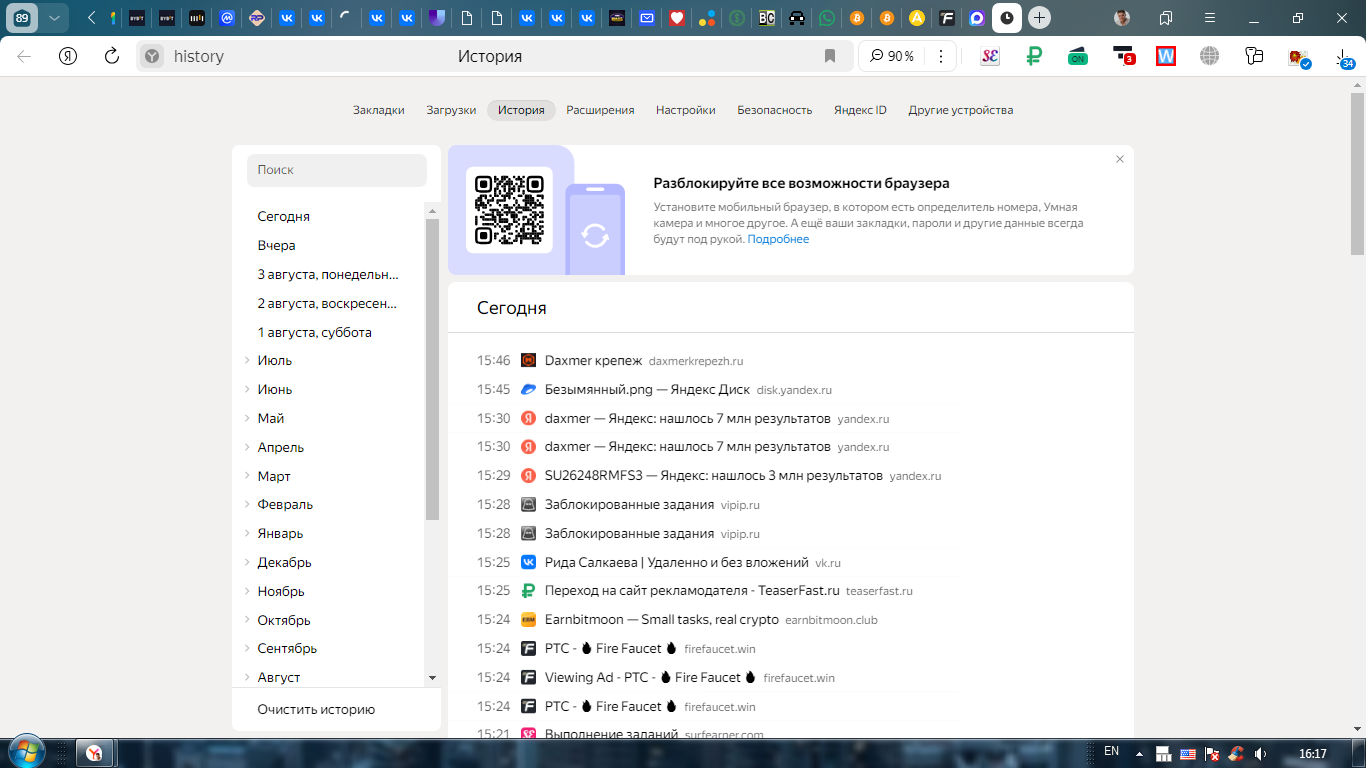Viewport: 1366px width, 768px height.
Task: Open the Закладки section tab
Action: [379, 110]
